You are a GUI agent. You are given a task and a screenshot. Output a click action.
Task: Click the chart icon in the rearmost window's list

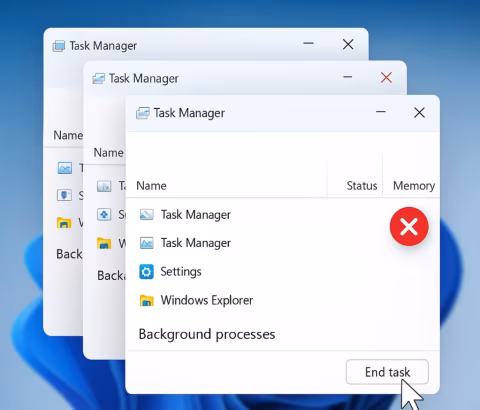click(64, 168)
